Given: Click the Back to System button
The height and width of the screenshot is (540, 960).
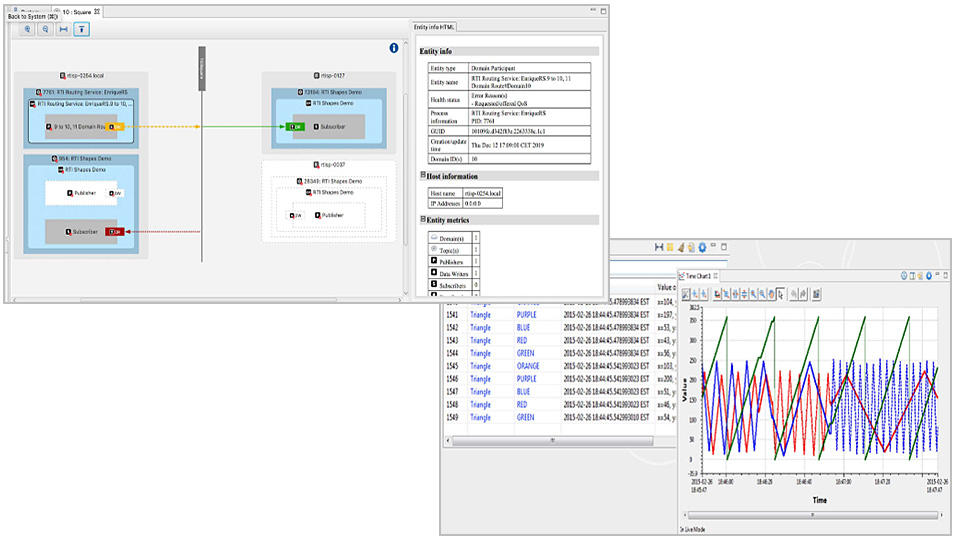Looking at the screenshot, I should click(33, 17).
